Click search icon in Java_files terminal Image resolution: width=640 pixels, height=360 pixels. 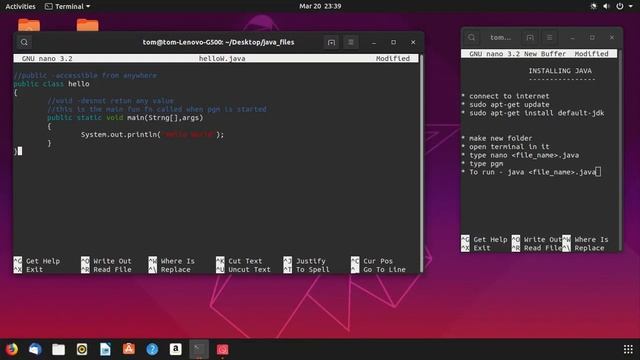click(24, 42)
